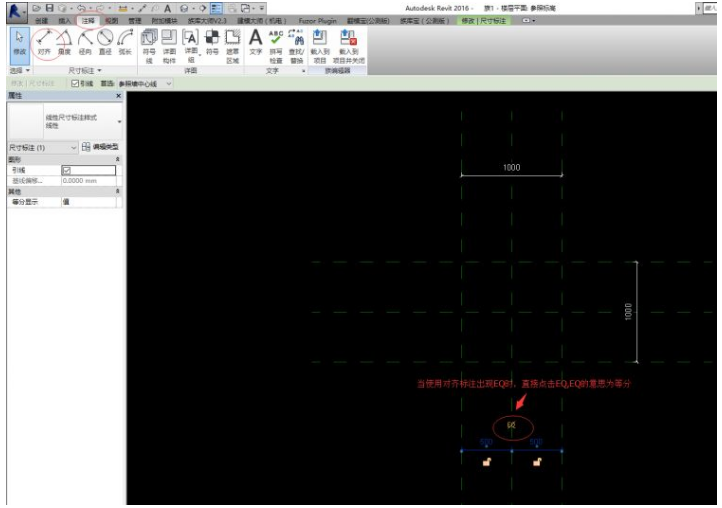Click the 修改 modify arrow tool
722x508 pixels.
pos(19,42)
